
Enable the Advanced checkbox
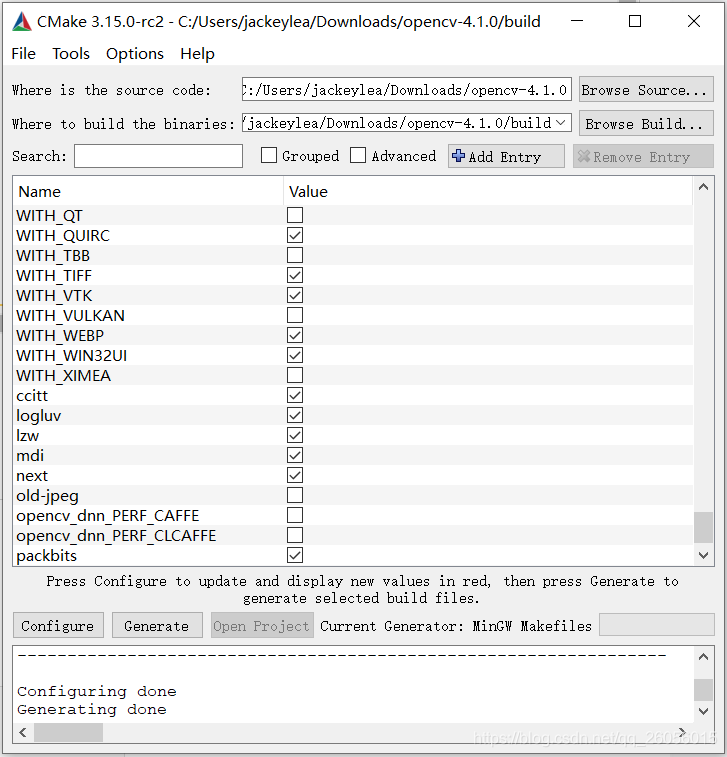(x=358, y=155)
